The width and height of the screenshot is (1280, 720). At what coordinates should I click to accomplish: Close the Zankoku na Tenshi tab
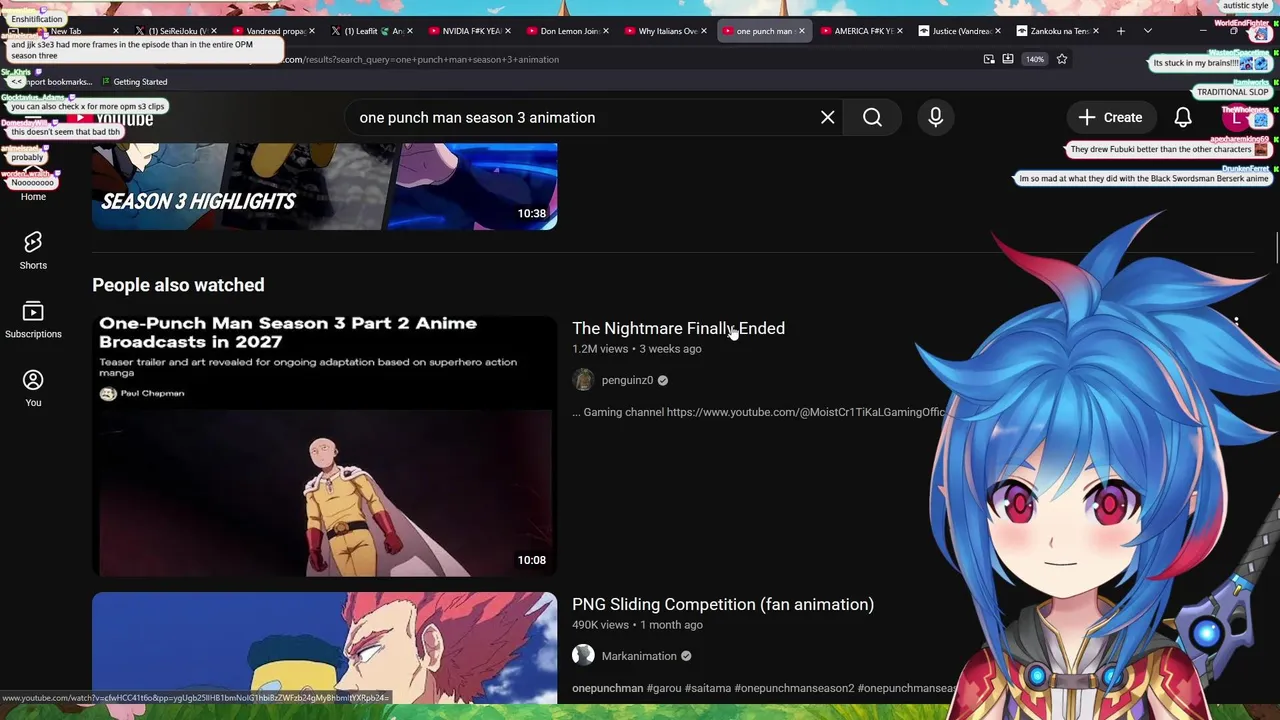(x=1095, y=31)
